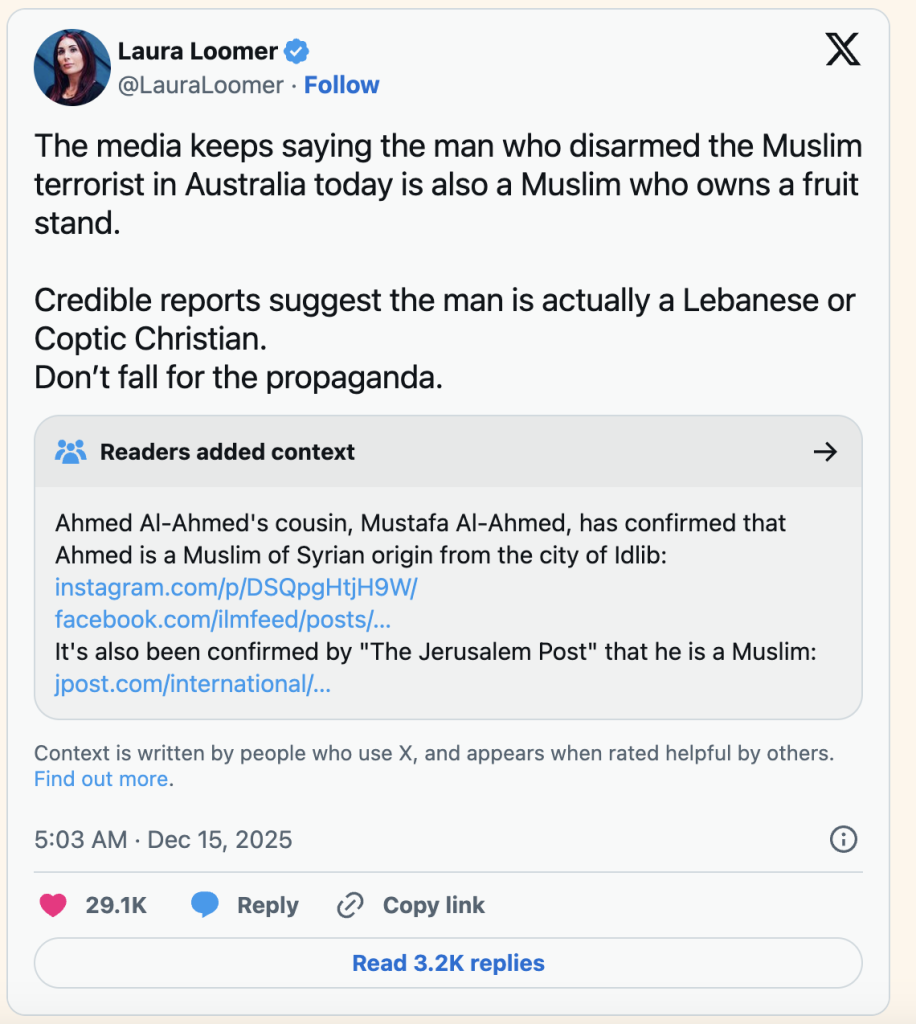This screenshot has width=916, height=1024.
Task: Expand the Readers added context via the arrow
Action: [826, 452]
